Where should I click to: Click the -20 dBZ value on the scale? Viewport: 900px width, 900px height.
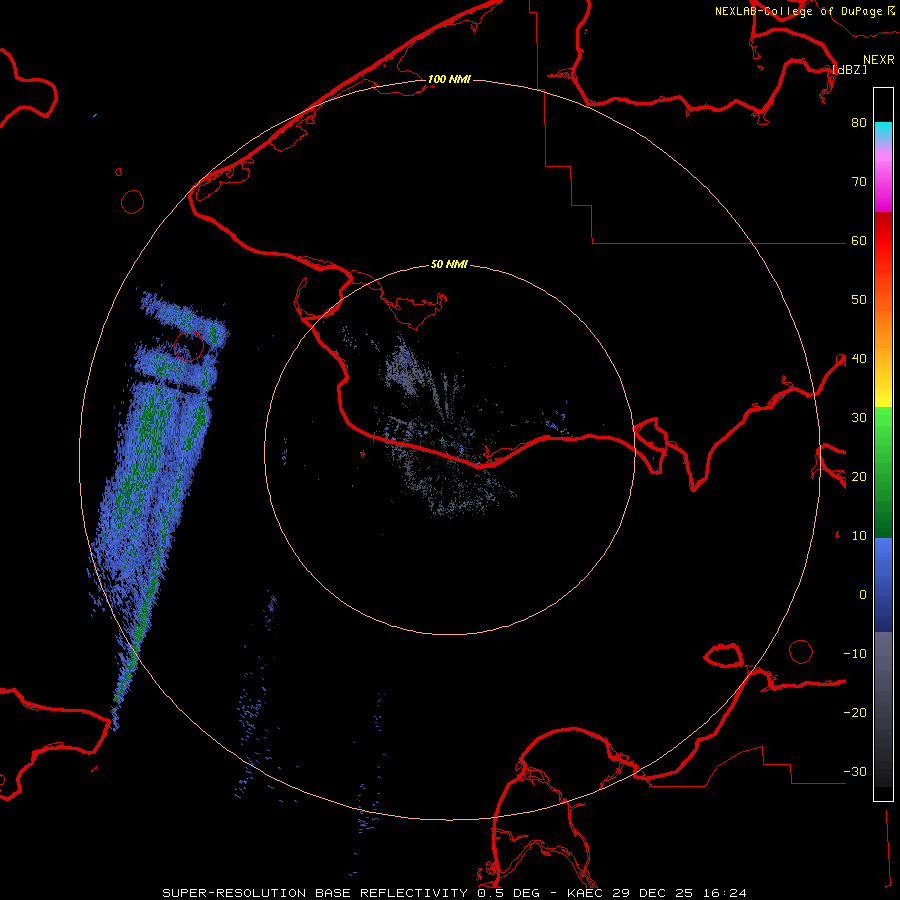pos(855,713)
